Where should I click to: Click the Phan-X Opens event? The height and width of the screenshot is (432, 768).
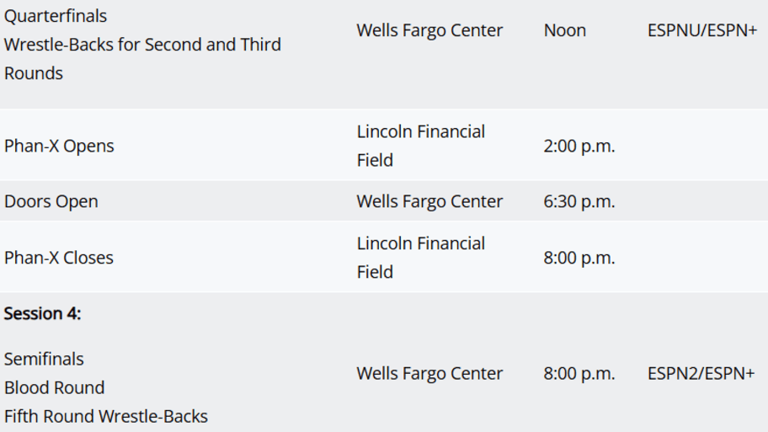coord(59,146)
